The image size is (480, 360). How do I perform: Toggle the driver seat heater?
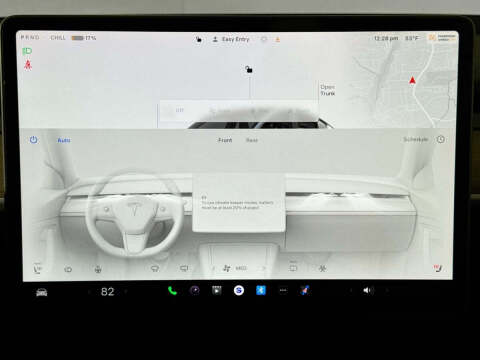click(38, 269)
